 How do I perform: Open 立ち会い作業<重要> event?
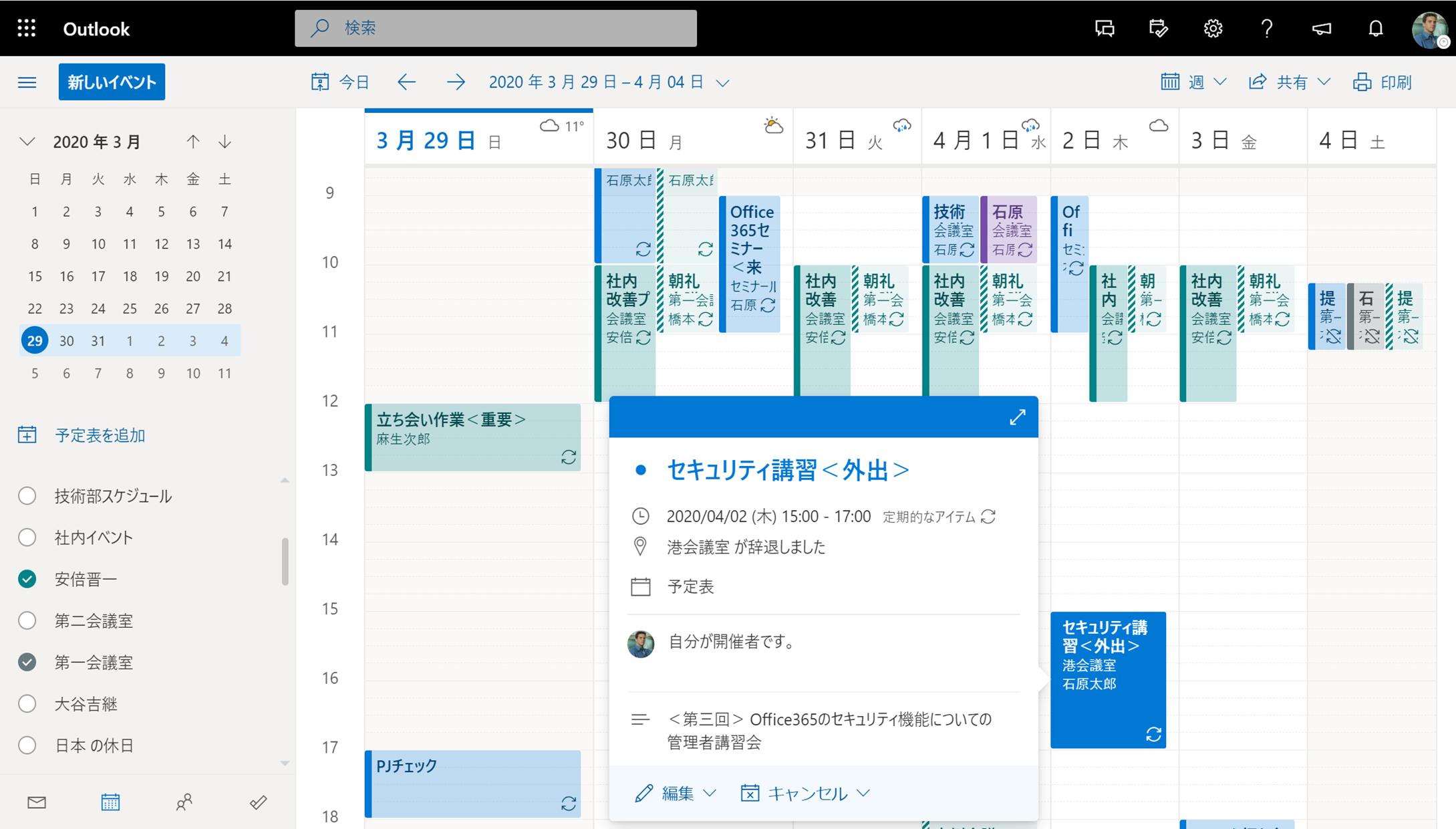(472, 437)
